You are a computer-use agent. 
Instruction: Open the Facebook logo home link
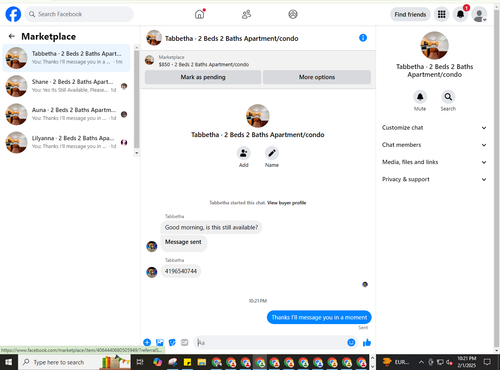[x=13, y=14]
